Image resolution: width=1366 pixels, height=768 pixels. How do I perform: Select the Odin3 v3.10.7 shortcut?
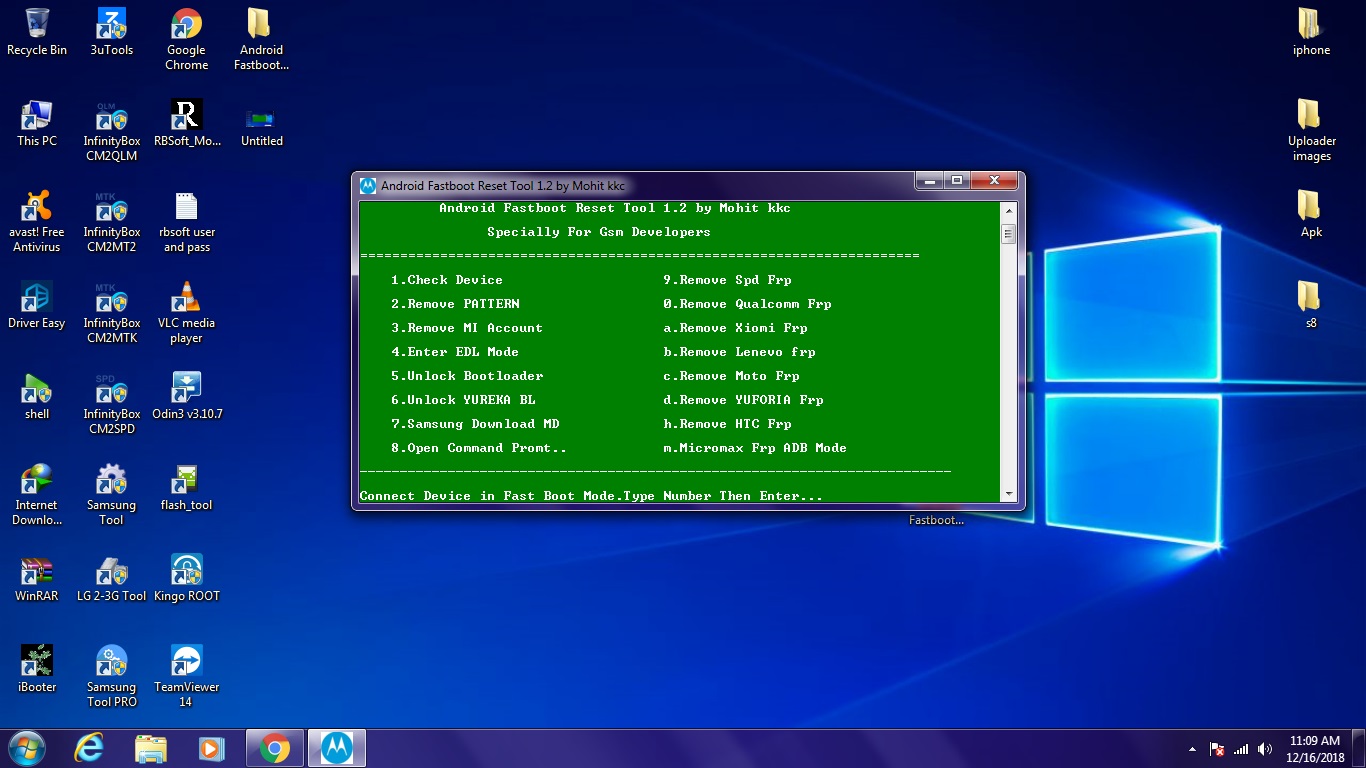click(x=187, y=396)
